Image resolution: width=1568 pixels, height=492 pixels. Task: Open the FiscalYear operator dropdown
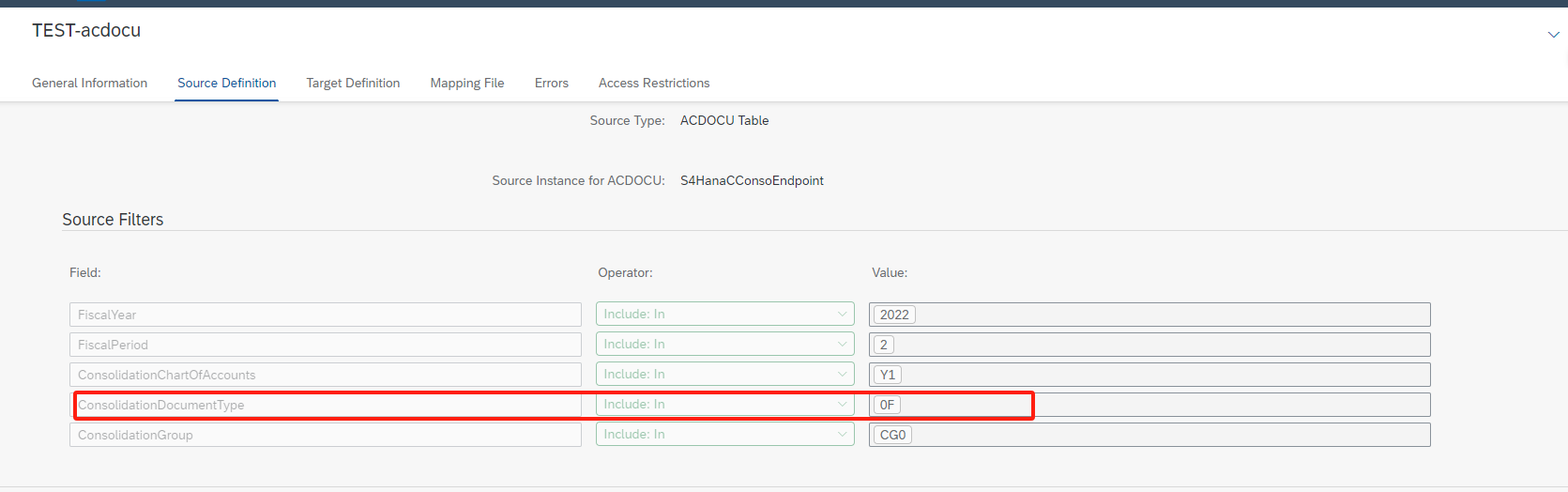725,314
